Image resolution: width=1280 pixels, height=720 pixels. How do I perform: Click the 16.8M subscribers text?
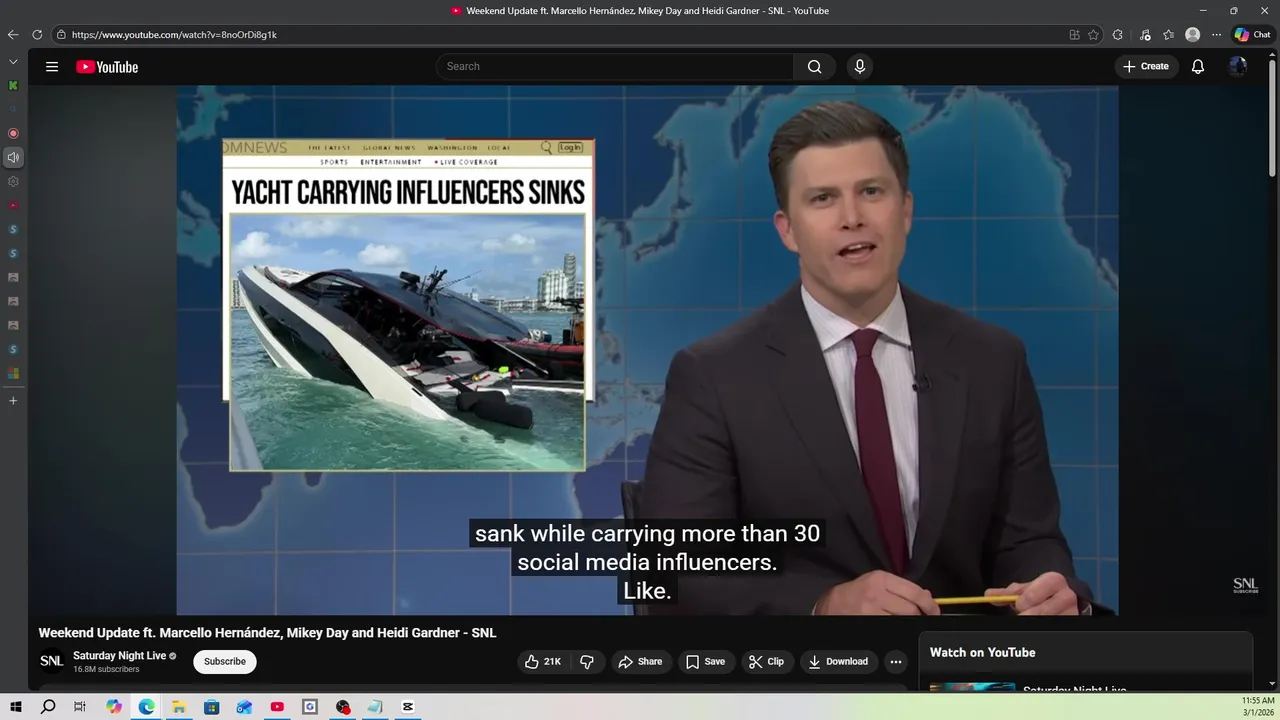click(x=106, y=670)
